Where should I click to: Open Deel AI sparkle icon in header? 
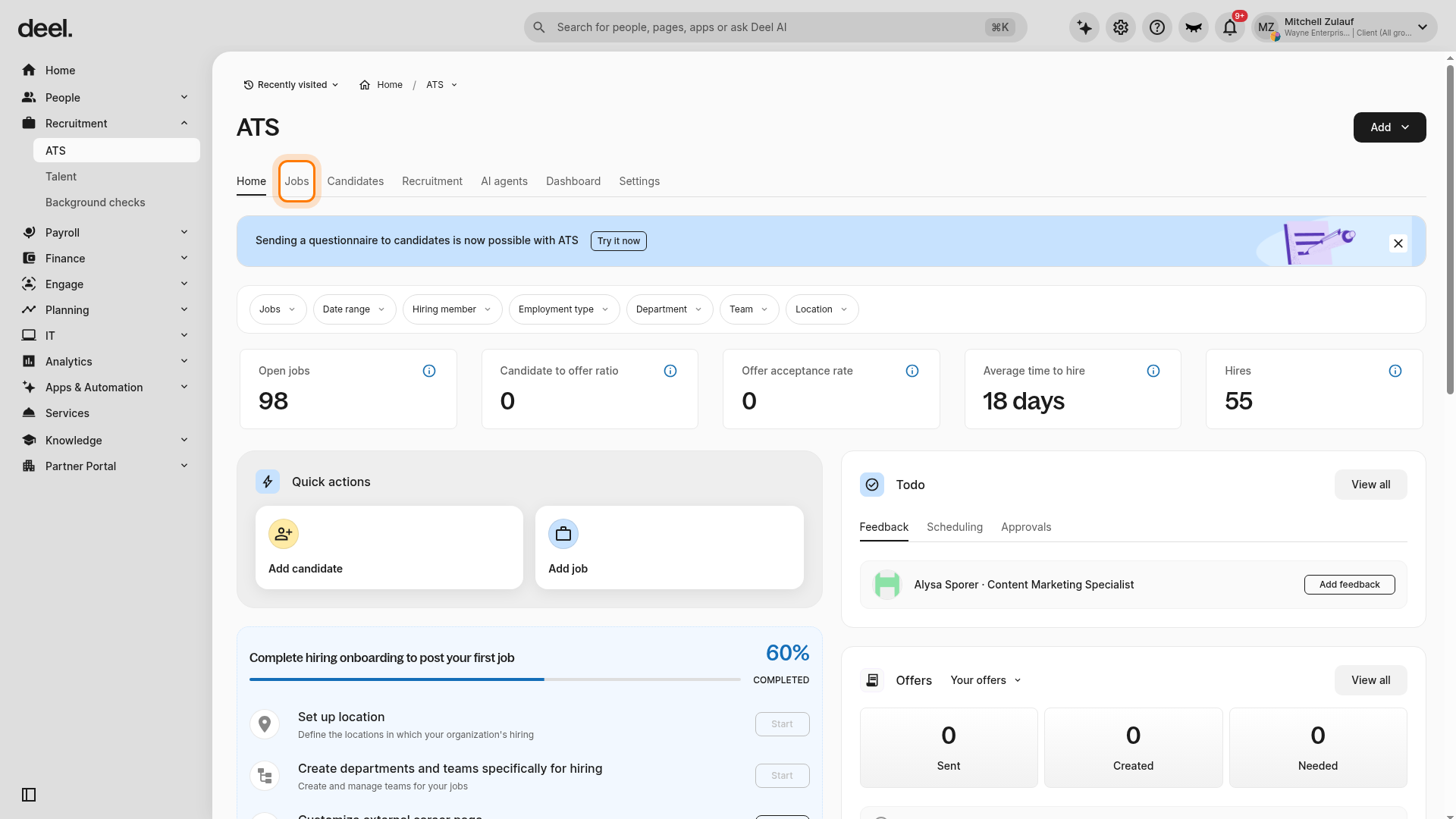1084,27
